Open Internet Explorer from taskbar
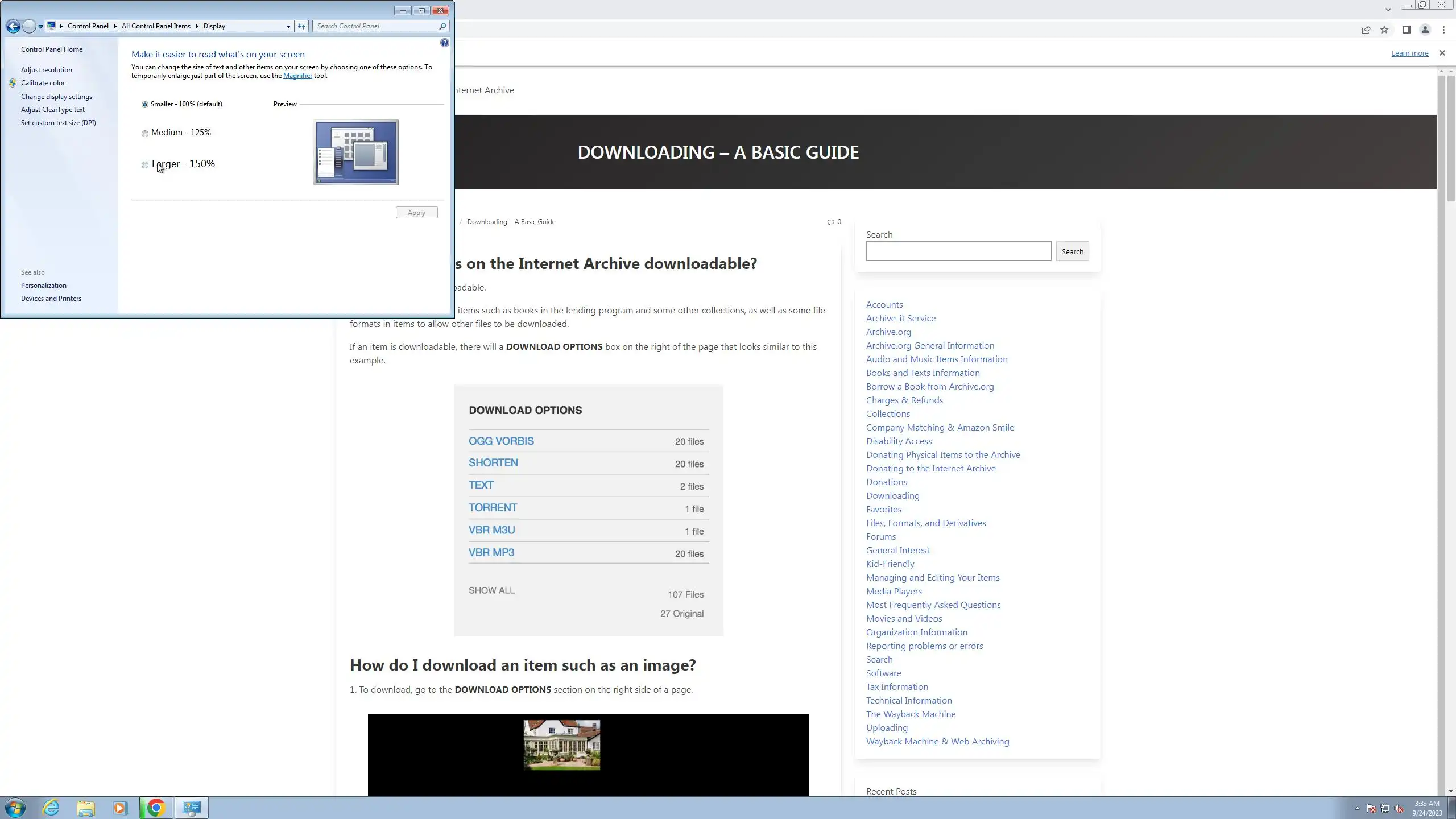1456x819 pixels. click(x=51, y=808)
